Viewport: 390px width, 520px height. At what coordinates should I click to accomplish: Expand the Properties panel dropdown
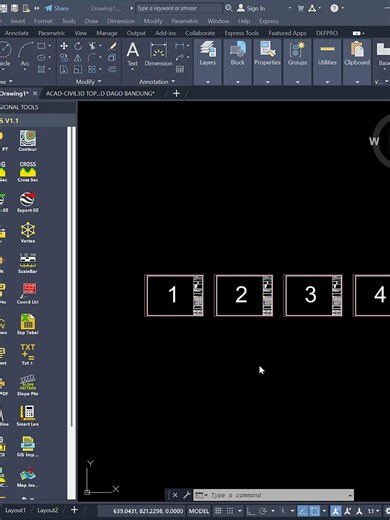coord(267,82)
